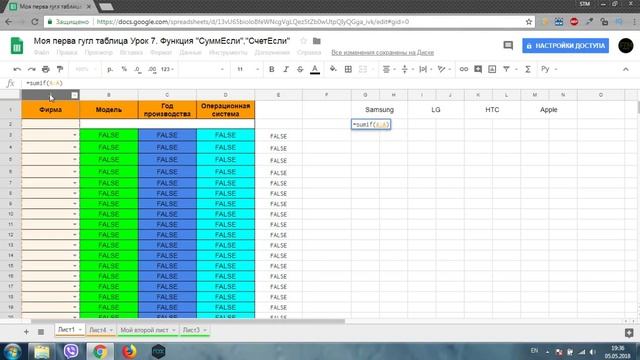Toggle strikethrough formatting
The image size is (640, 360).
[300, 69]
